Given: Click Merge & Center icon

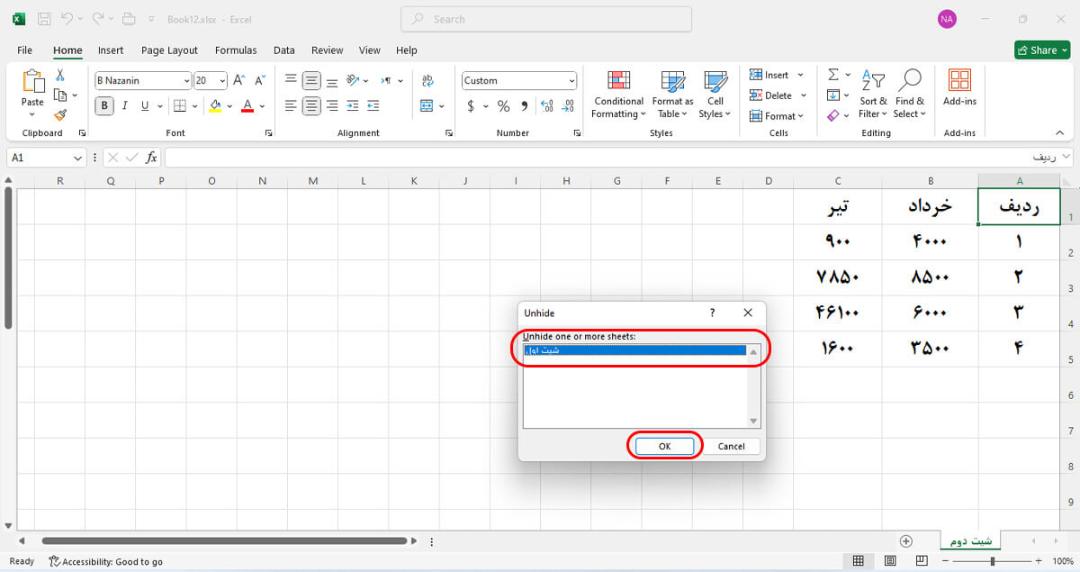Looking at the screenshot, I should click(x=427, y=105).
